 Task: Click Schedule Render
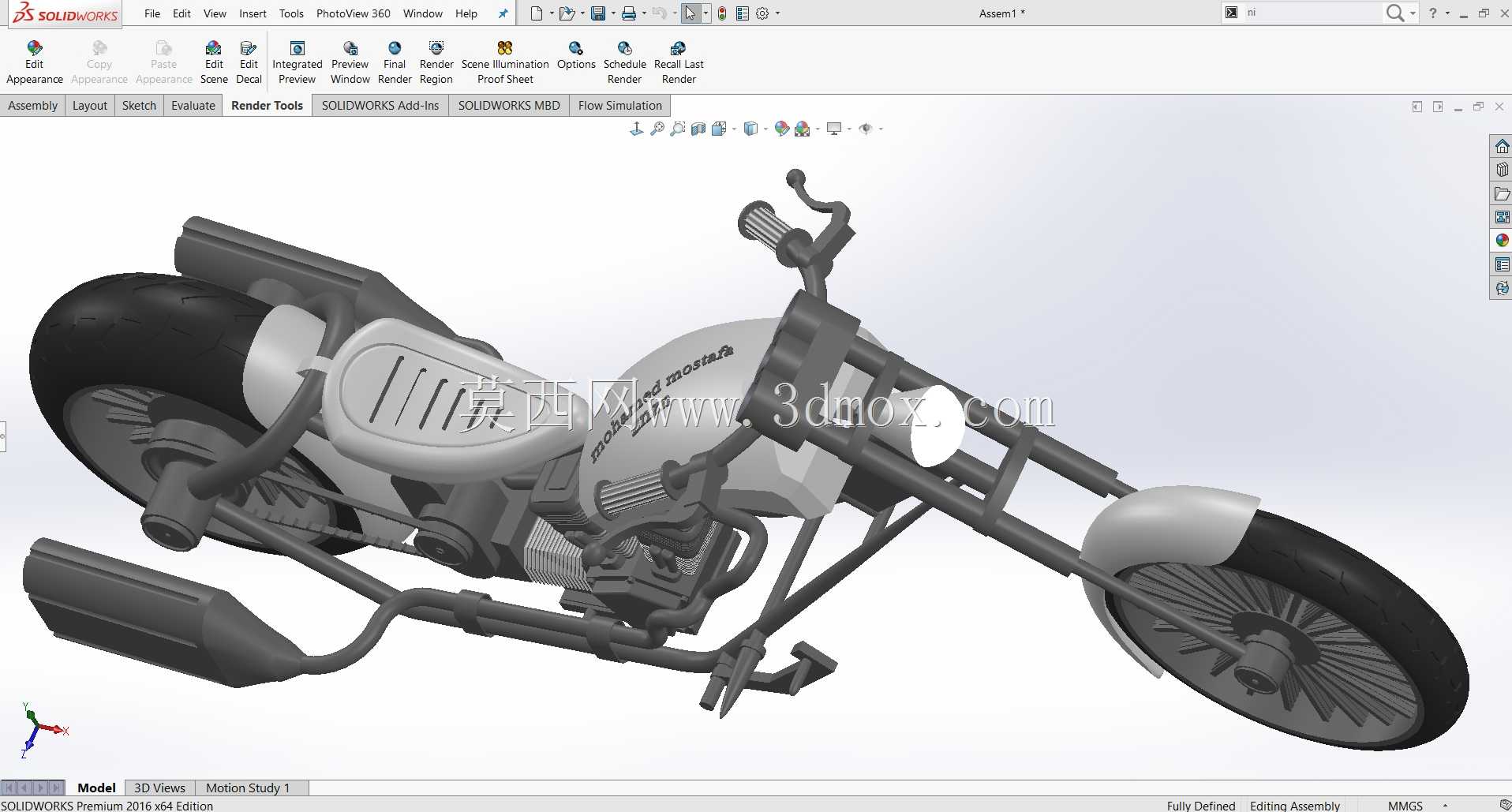pos(625,63)
